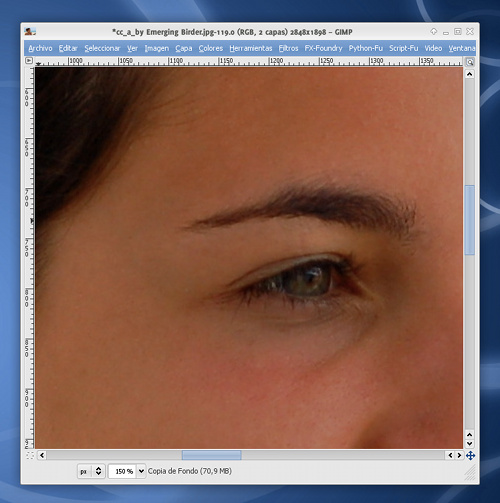Open the Ver menu
Image resolution: width=500 pixels, height=503 pixels.
132,48
